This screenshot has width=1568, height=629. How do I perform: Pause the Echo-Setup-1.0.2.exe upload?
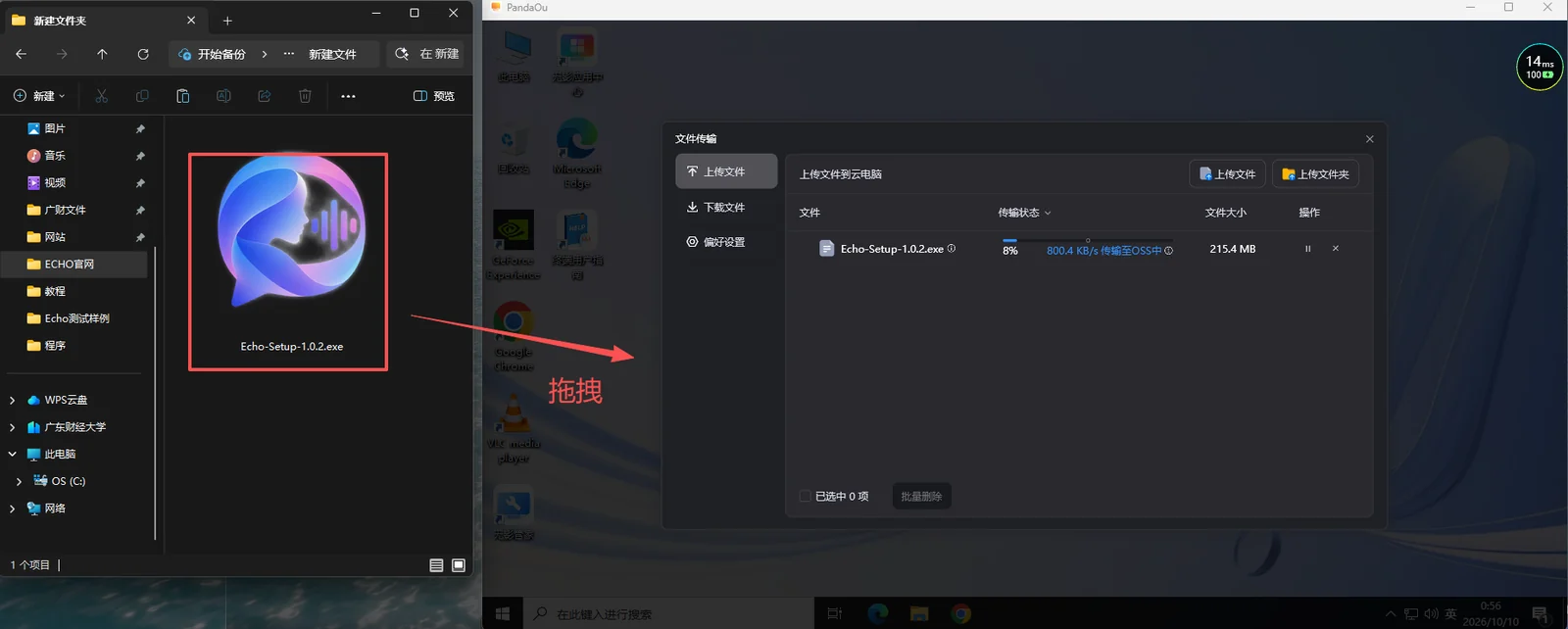pyautogui.click(x=1307, y=249)
